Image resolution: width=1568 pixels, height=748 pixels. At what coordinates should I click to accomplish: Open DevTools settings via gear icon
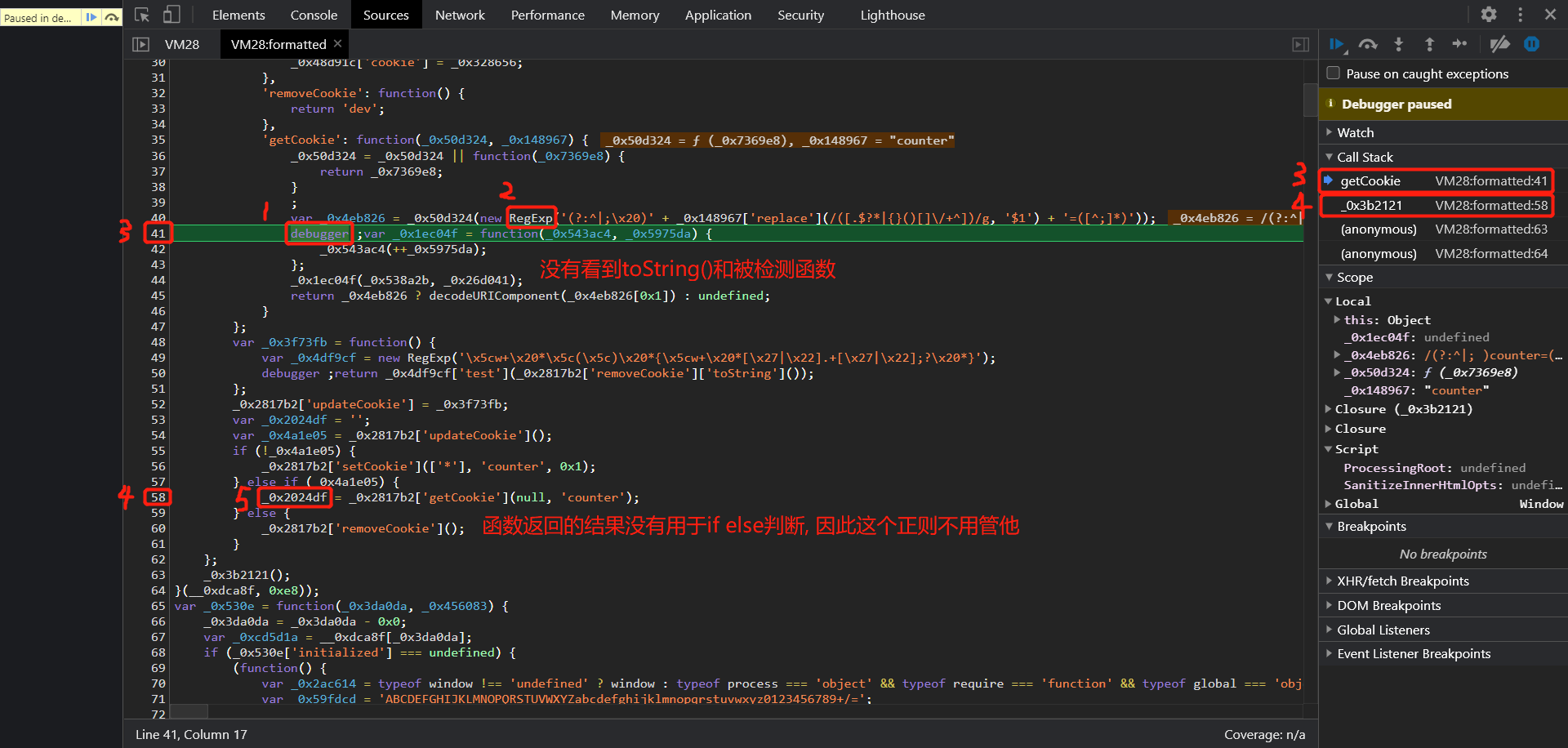click(x=1489, y=14)
